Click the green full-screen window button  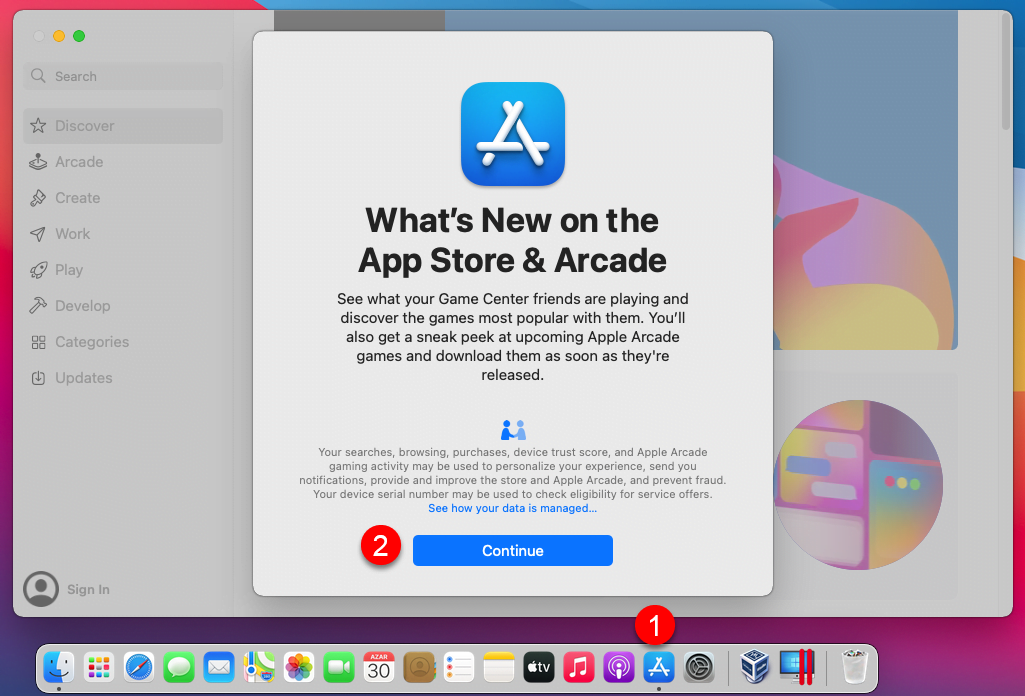[79, 36]
